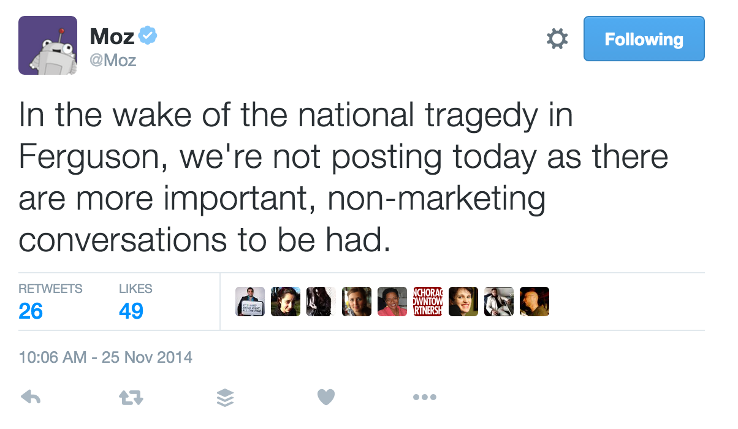The image size is (738, 429).
Task: Click the Moz display name
Action: (112, 38)
